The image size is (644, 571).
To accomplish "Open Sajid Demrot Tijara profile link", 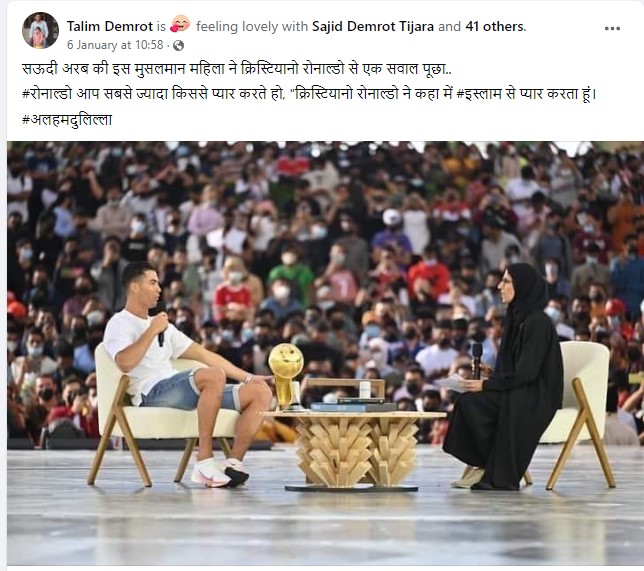I will 373,27.
